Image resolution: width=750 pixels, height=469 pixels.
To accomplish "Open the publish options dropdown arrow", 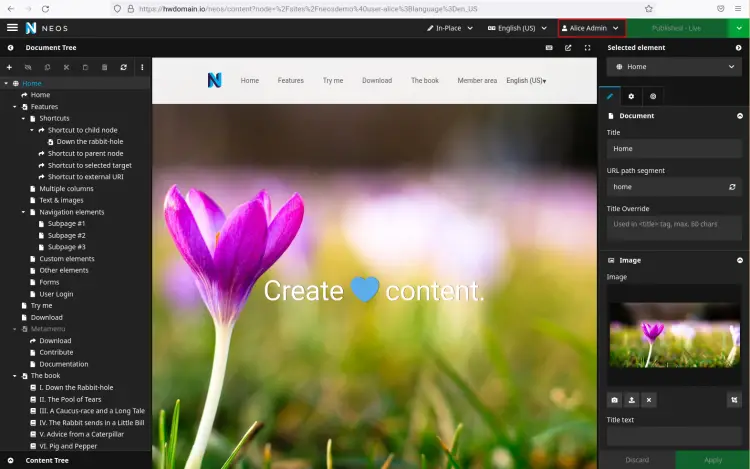I will point(739,28).
